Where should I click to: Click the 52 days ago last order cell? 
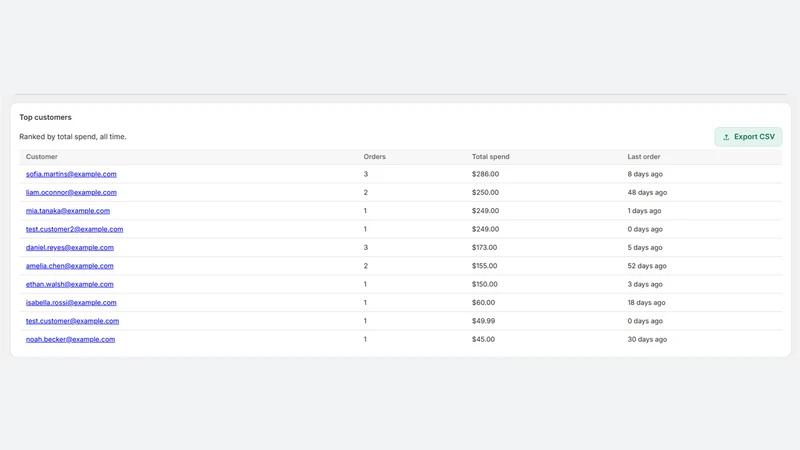(646, 266)
